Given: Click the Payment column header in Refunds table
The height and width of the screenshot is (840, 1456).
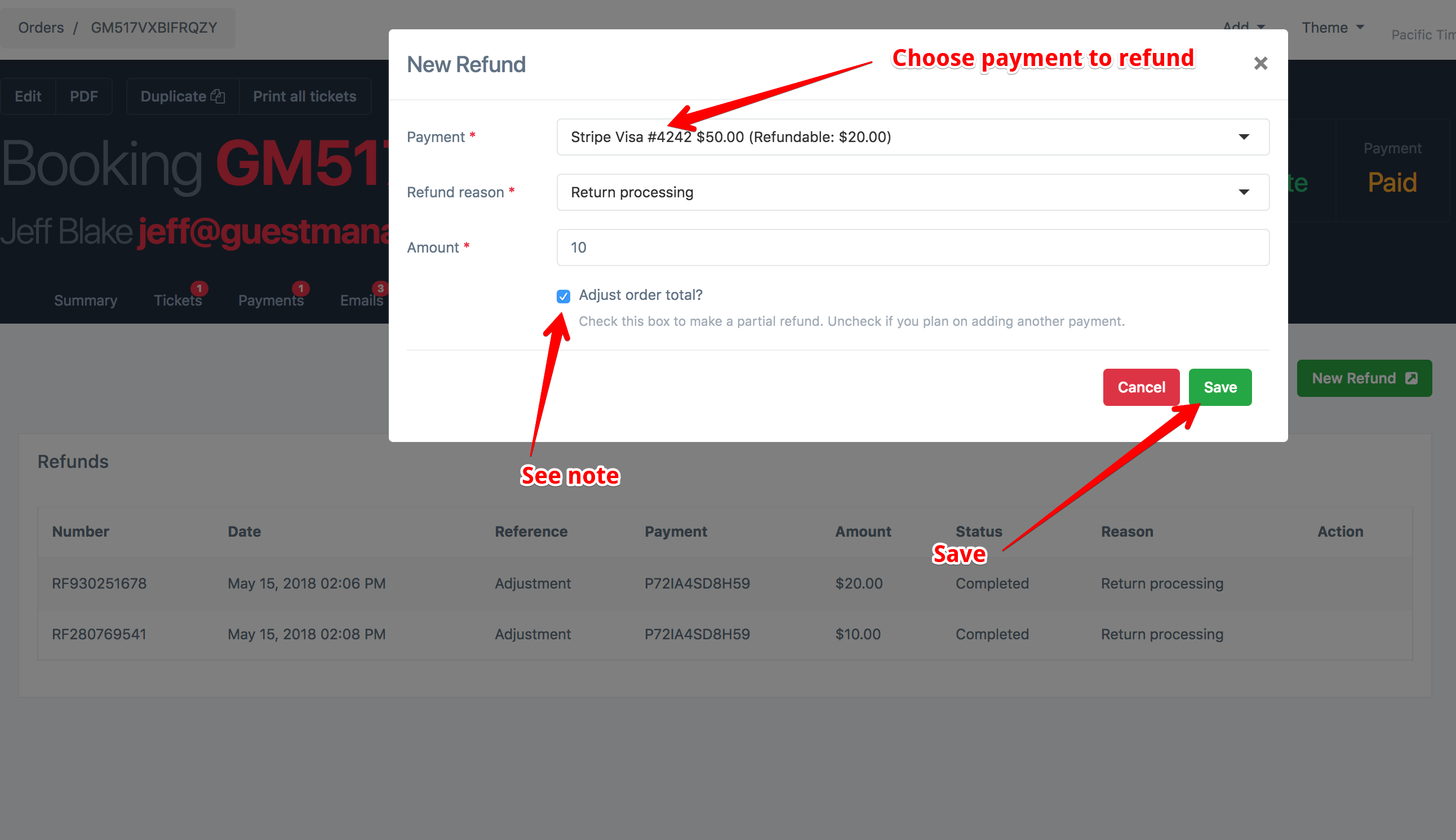Looking at the screenshot, I should (676, 532).
